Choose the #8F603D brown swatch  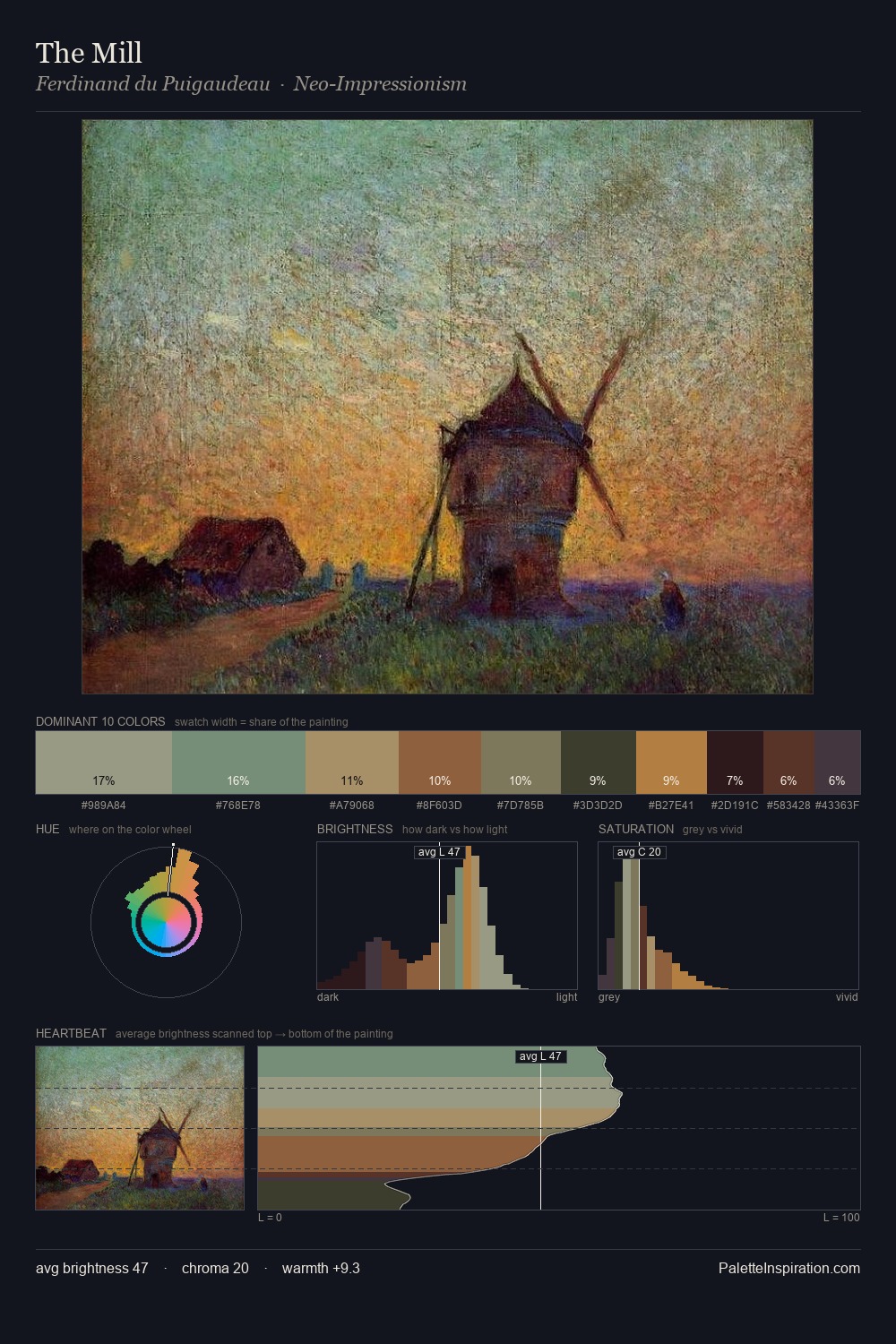pyautogui.click(x=440, y=762)
